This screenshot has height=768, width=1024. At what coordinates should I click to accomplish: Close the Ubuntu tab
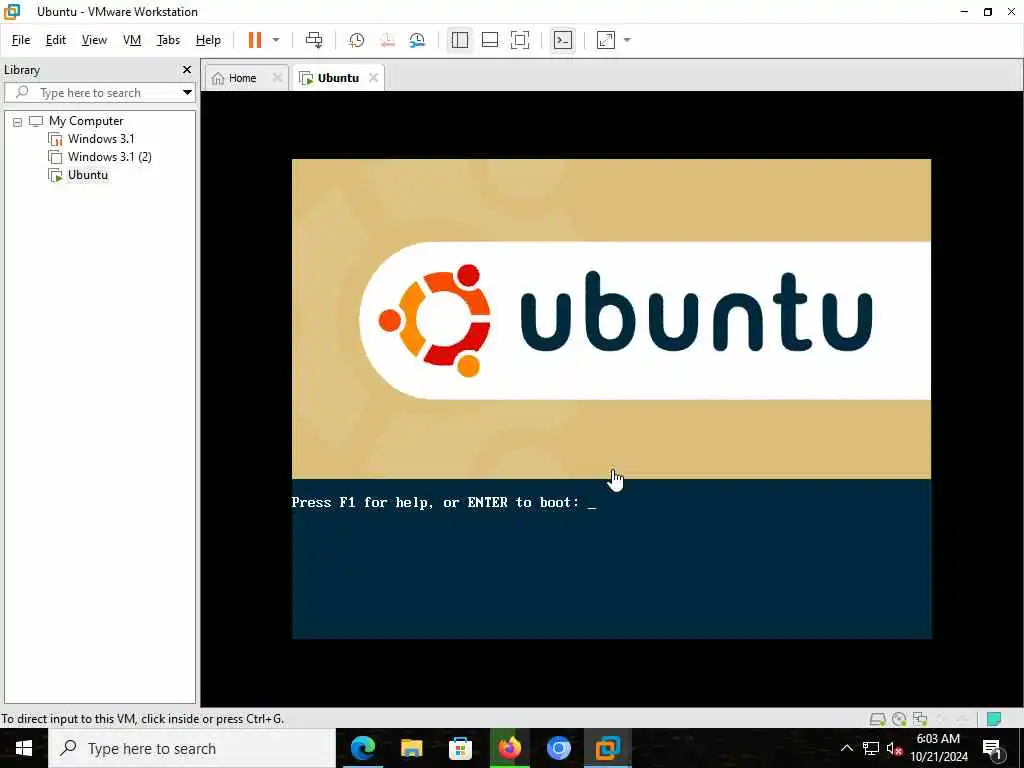coord(373,78)
